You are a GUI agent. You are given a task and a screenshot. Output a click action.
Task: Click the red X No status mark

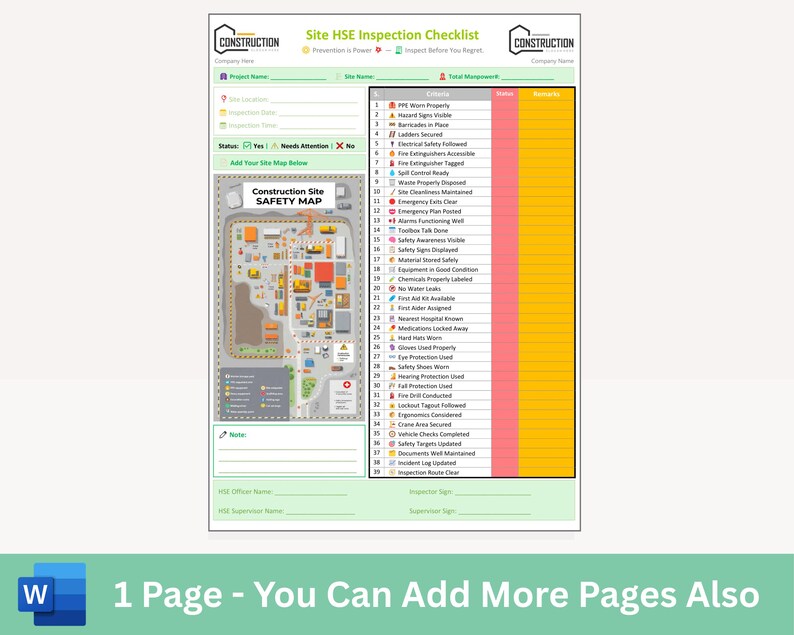click(x=339, y=146)
